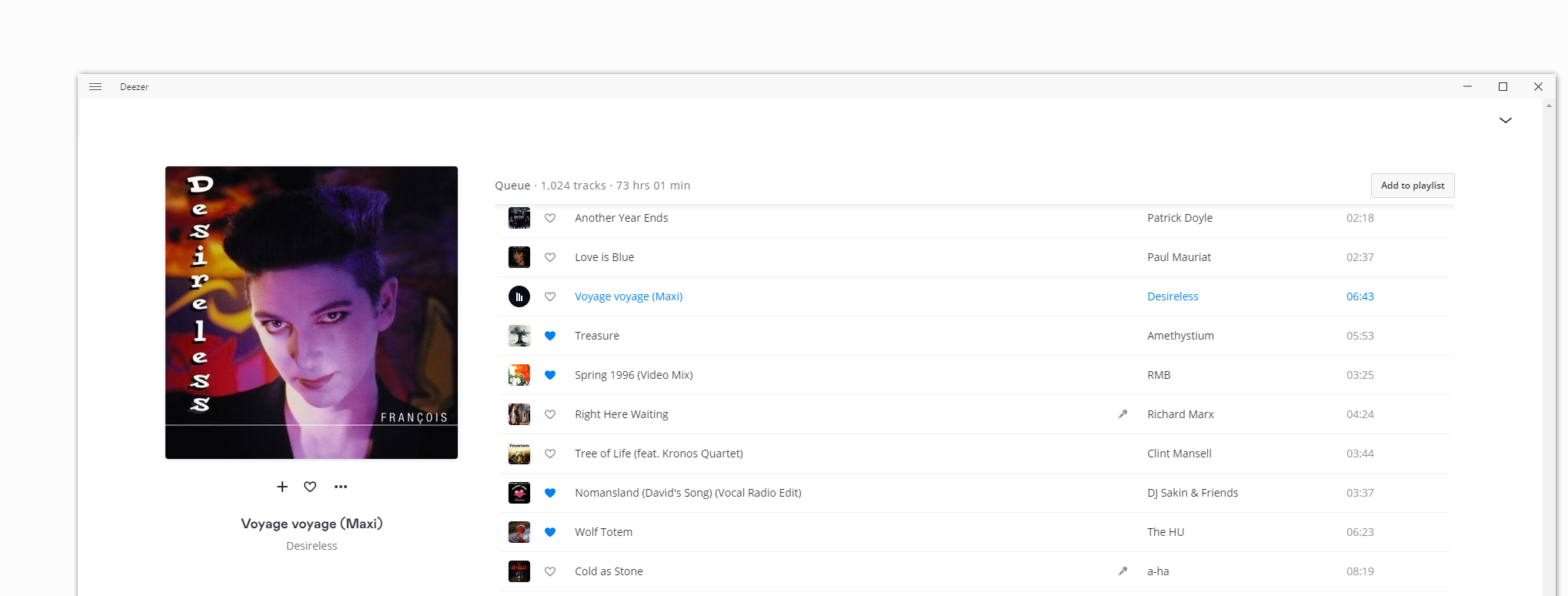Minimize the Deezer window
The height and width of the screenshot is (596, 1568).
tap(1467, 87)
